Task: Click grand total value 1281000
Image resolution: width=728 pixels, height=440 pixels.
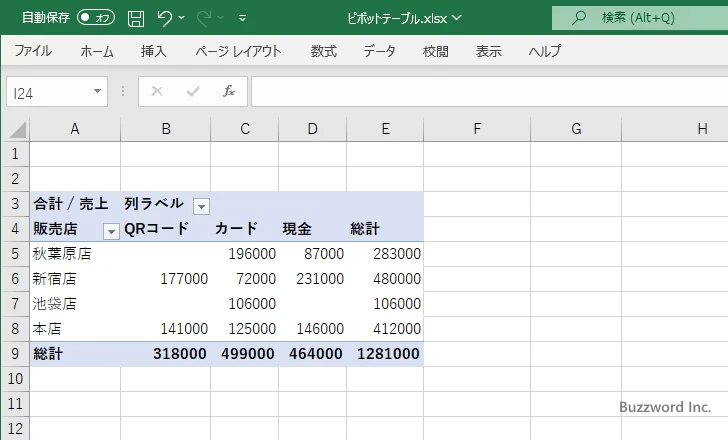Action: (x=385, y=354)
